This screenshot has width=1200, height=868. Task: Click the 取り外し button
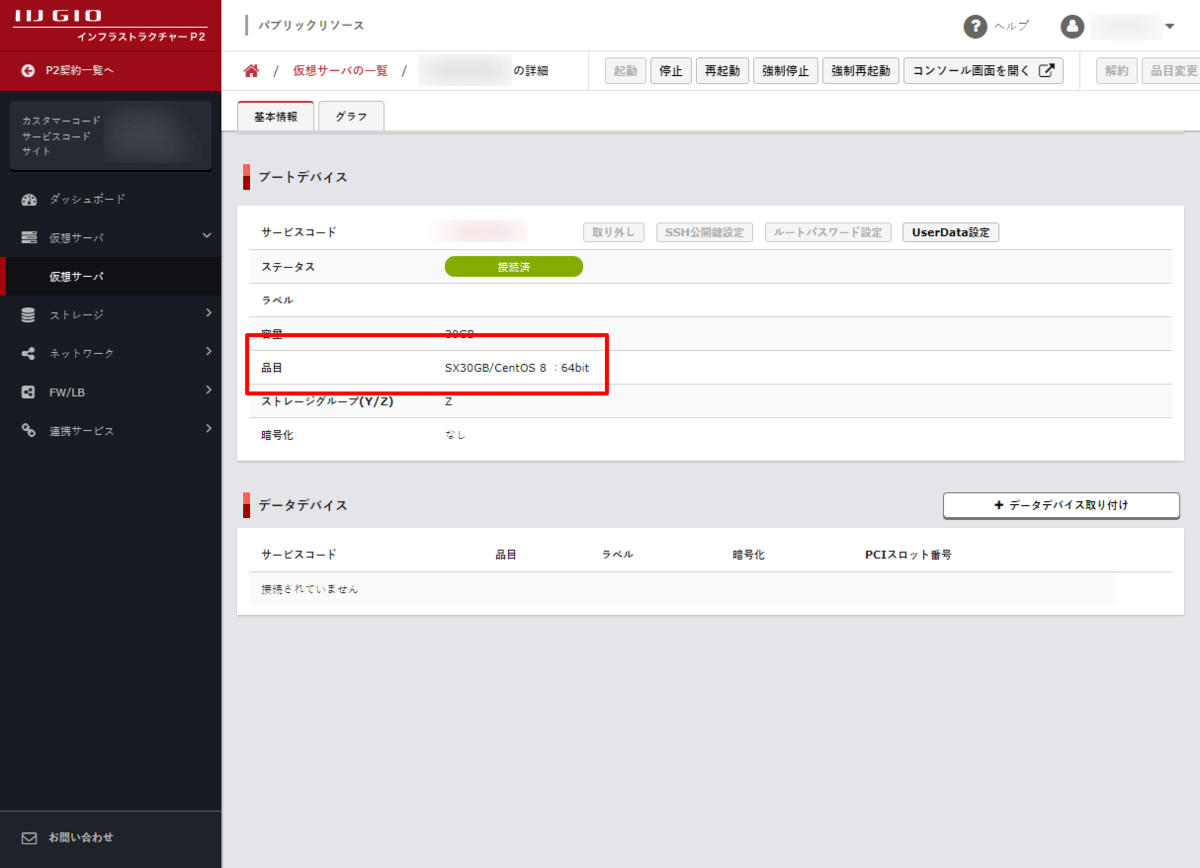[614, 232]
